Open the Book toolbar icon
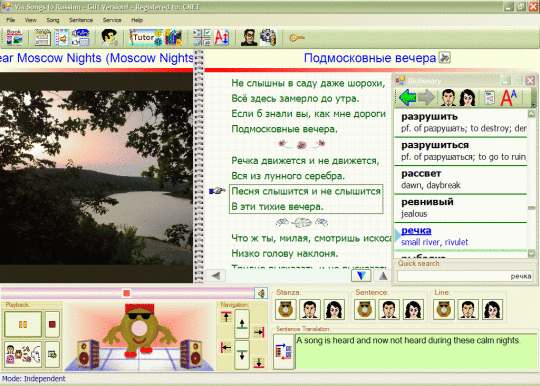 coord(14,37)
